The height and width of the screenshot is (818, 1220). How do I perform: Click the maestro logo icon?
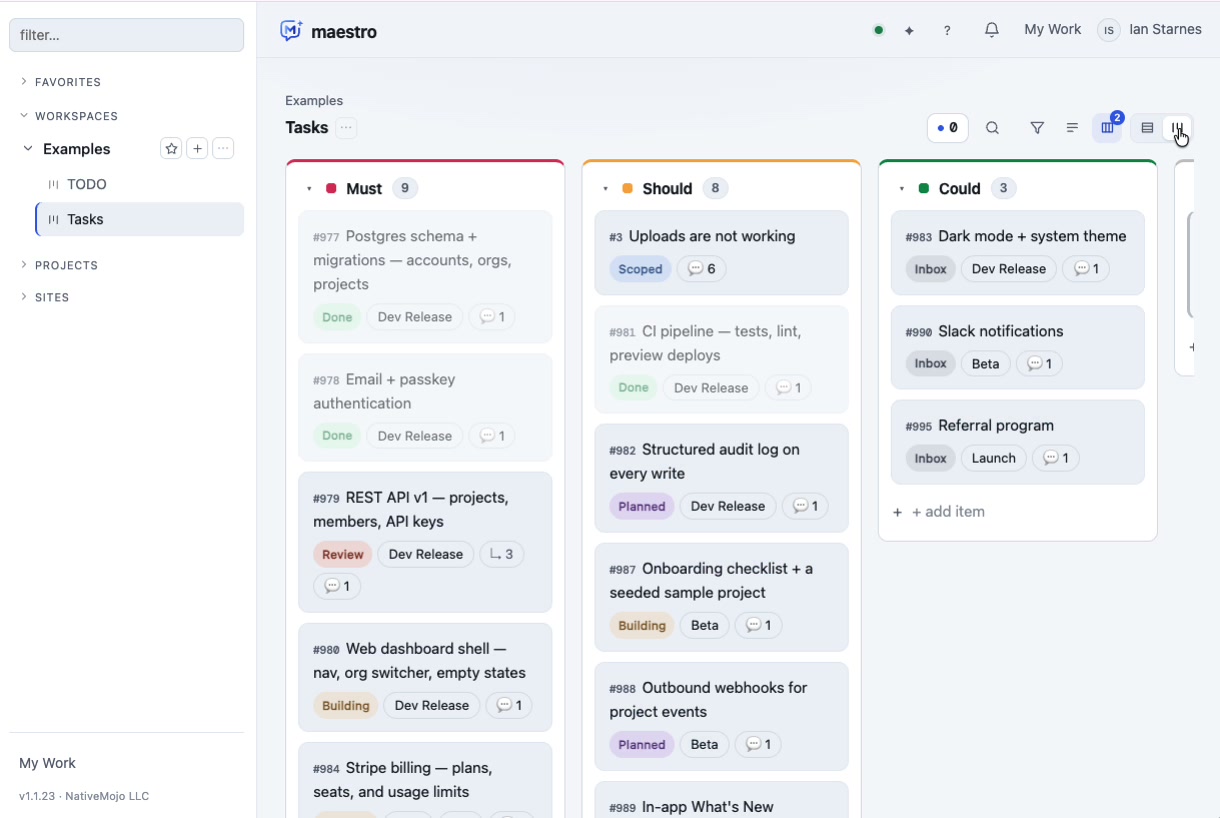click(291, 31)
